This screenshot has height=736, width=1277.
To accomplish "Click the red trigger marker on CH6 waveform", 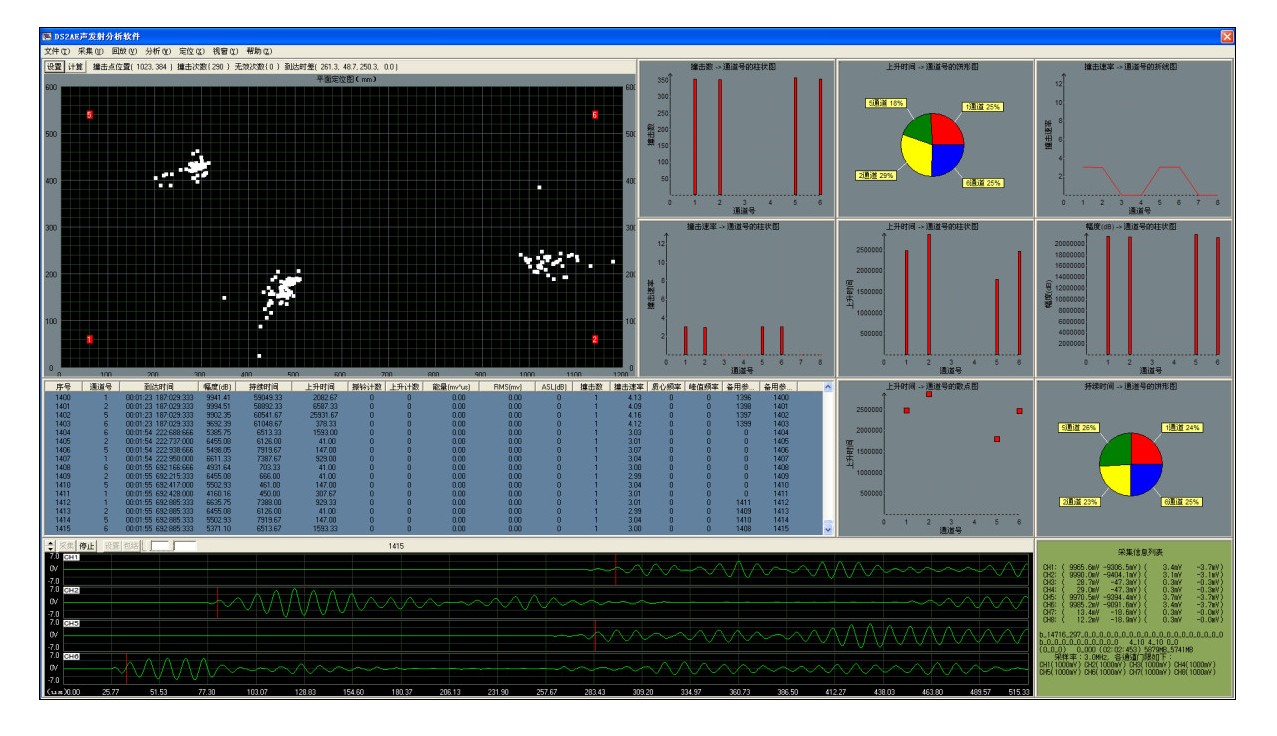I will 126,668.
